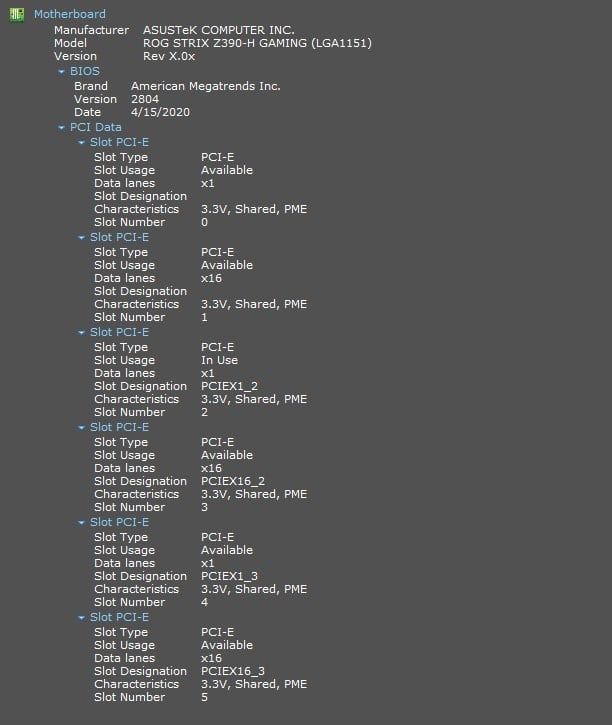Select Available usage of slot number 0
Image resolution: width=612 pixels, height=725 pixels.
tap(227, 170)
